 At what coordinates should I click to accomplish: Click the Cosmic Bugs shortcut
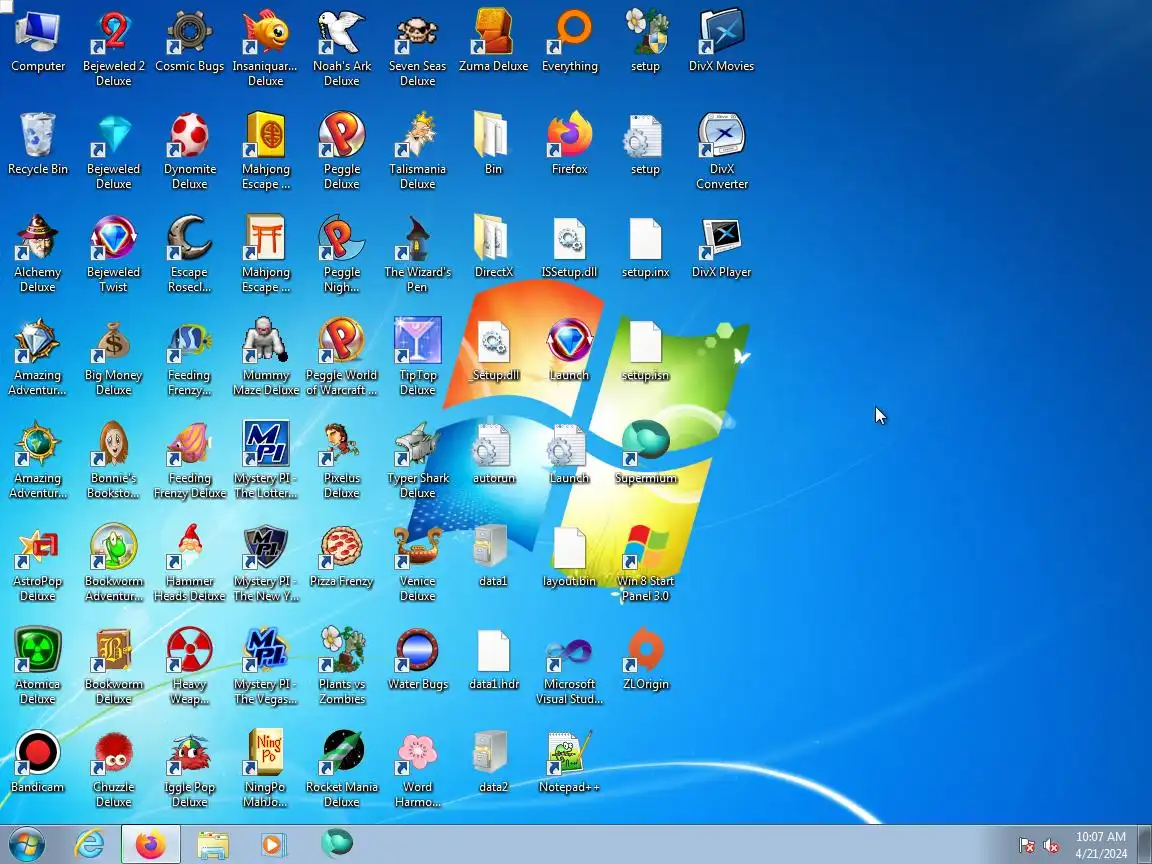(190, 33)
